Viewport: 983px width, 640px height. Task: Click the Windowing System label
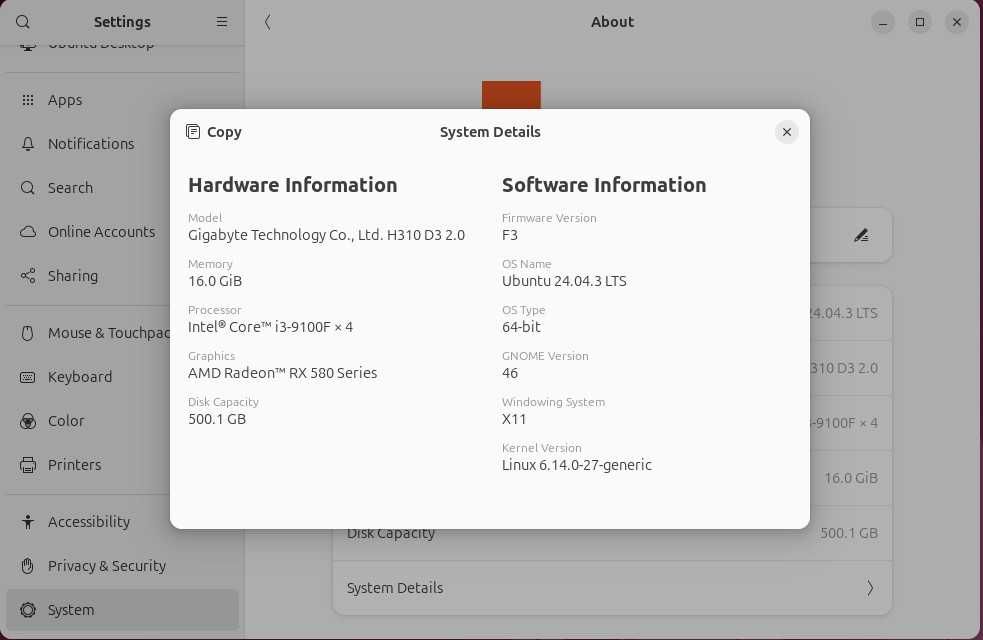553,402
